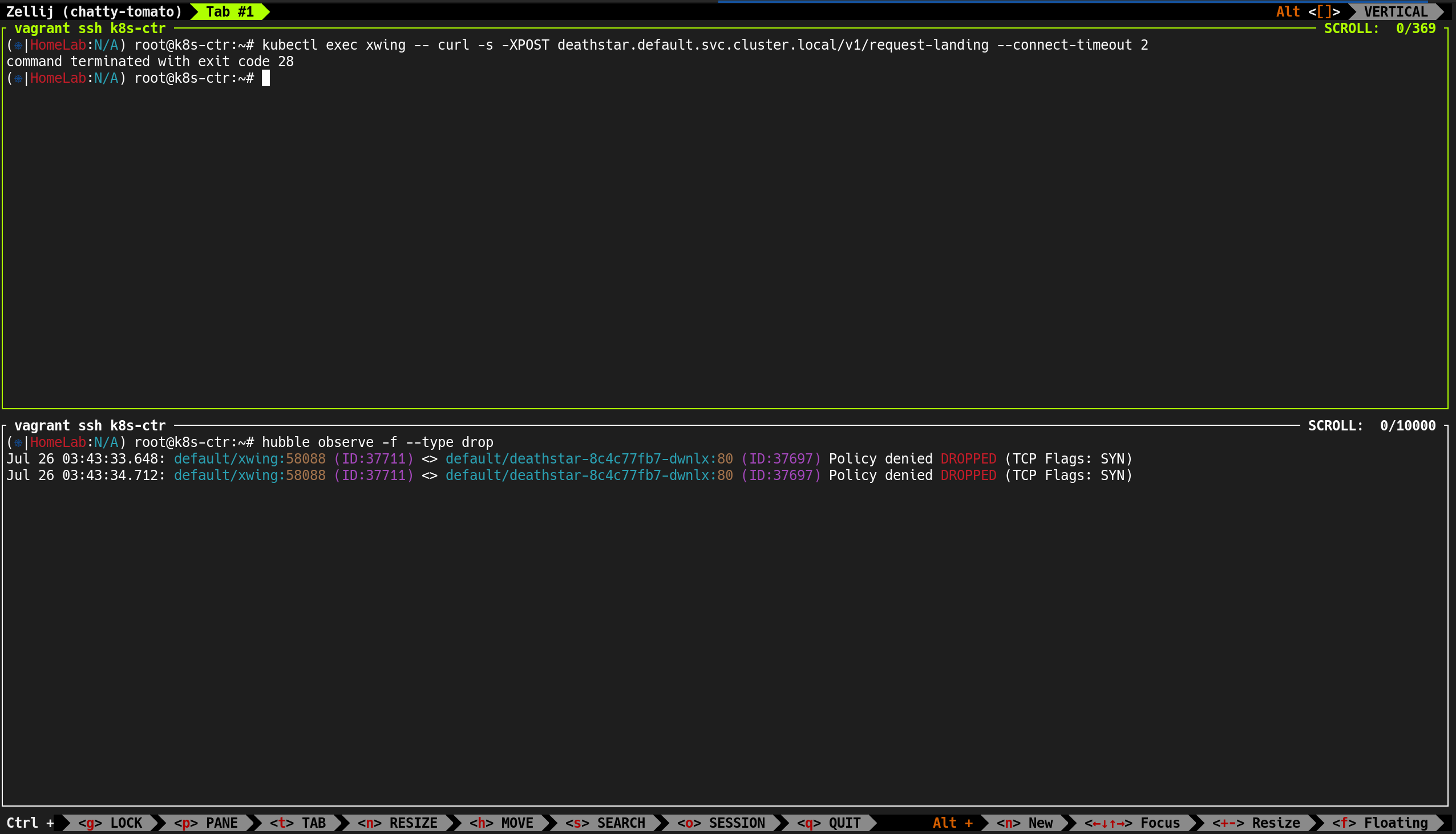Activate the <g> LOCK mode segment
Screen dimensions: 1456x834
(110, 823)
